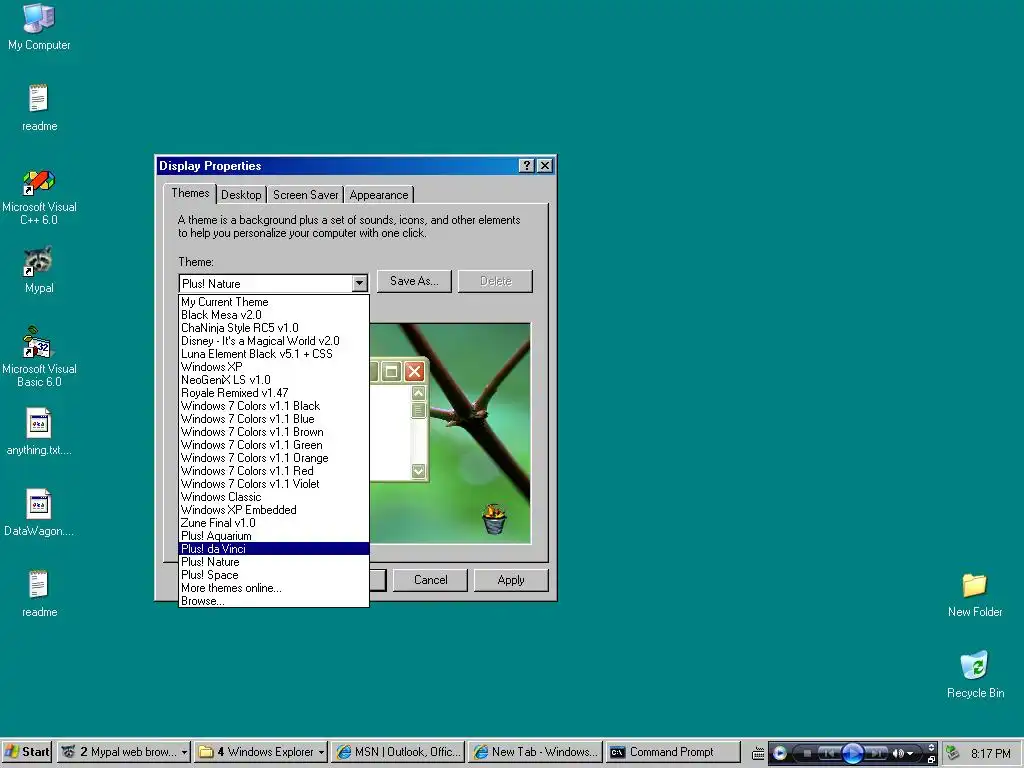Switch to the Desktop tab

pyautogui.click(x=241, y=195)
